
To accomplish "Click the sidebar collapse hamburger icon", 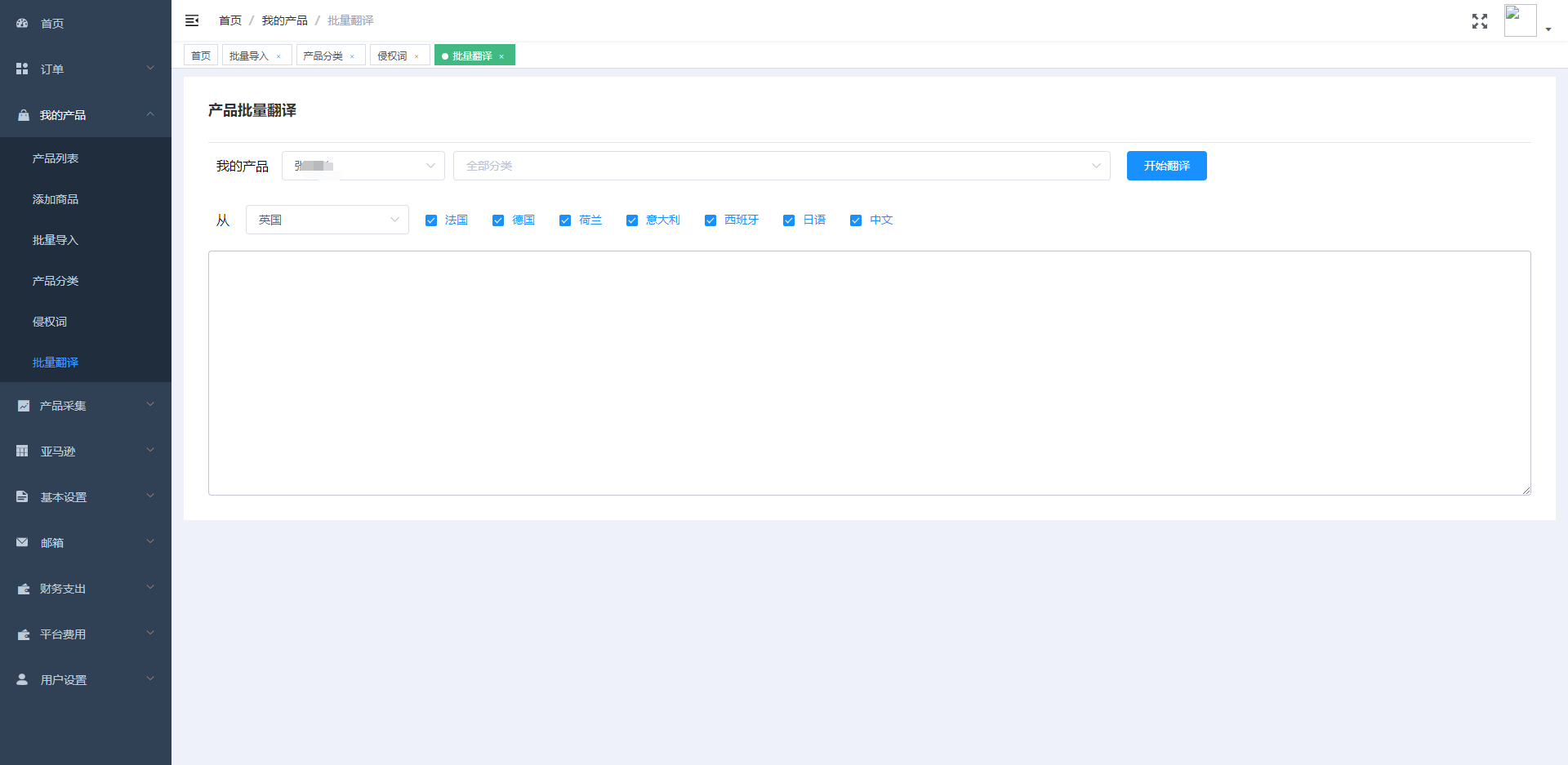I will pyautogui.click(x=192, y=20).
